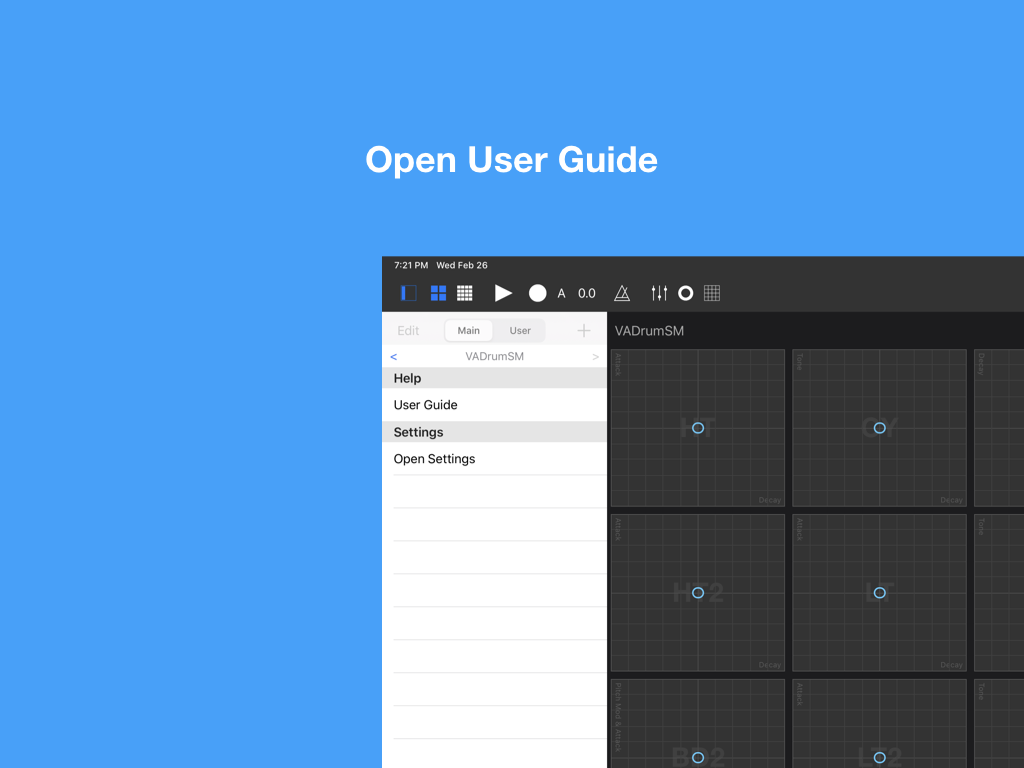
Task: Go to the next preset using the right chevron
Action: pyautogui.click(x=596, y=357)
